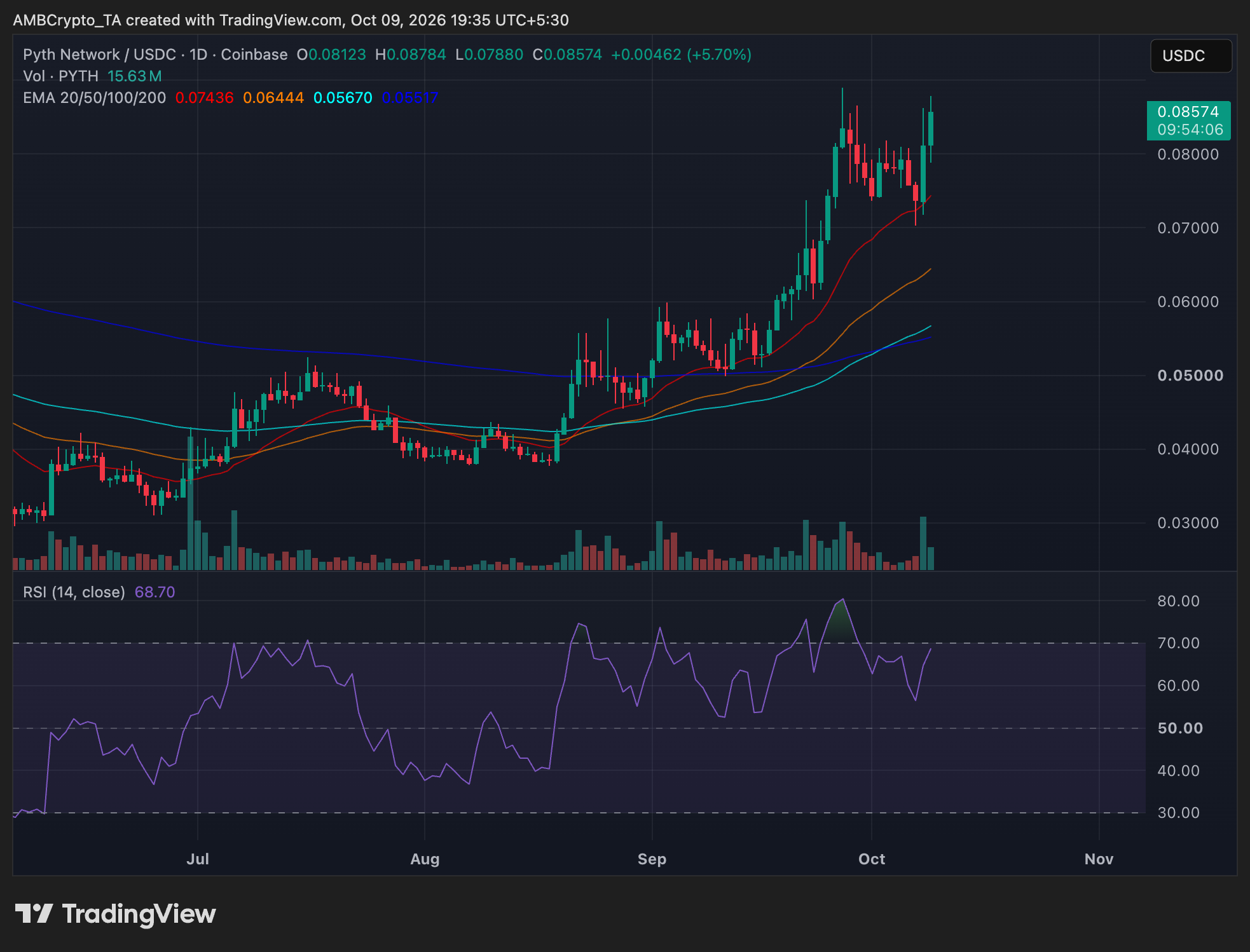Click the 0.03000 price axis label

1188,523
